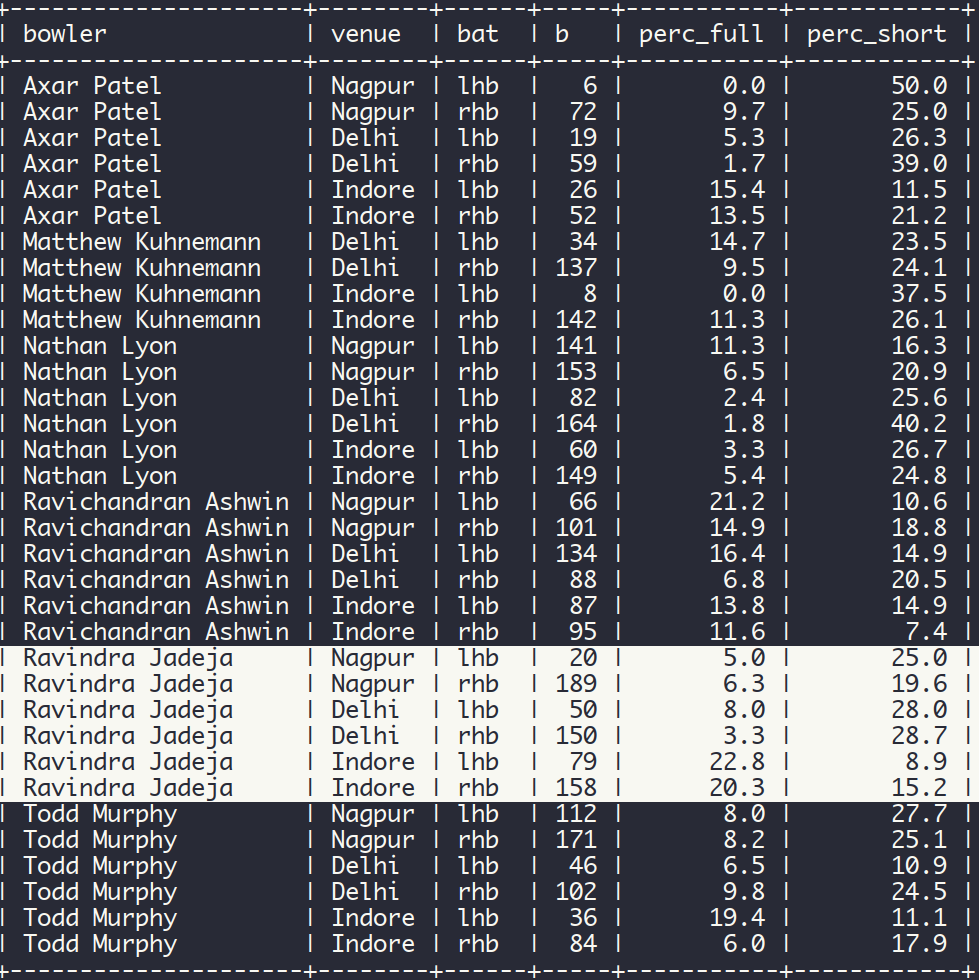Select the perc_full value 8.2
Viewport: 979px width, 980px height.
click(x=744, y=840)
